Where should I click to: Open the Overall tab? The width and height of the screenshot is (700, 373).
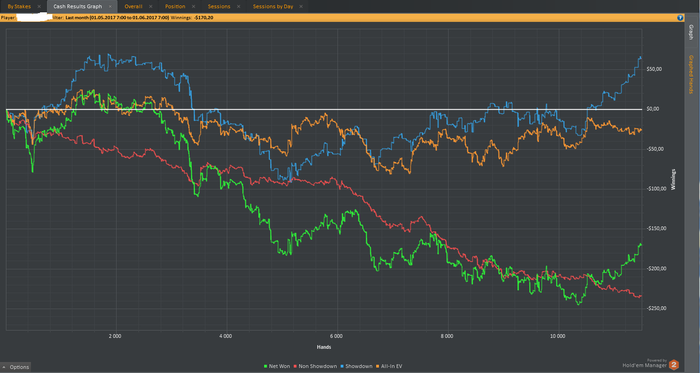(x=133, y=6)
